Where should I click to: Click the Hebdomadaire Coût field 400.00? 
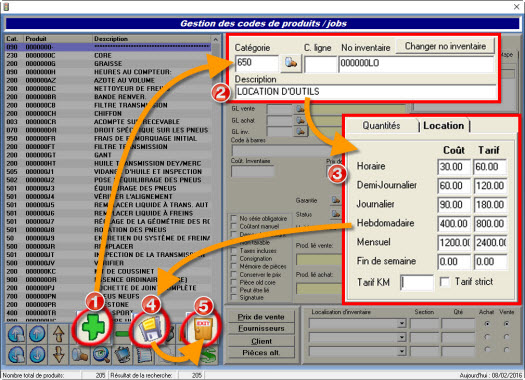(454, 224)
